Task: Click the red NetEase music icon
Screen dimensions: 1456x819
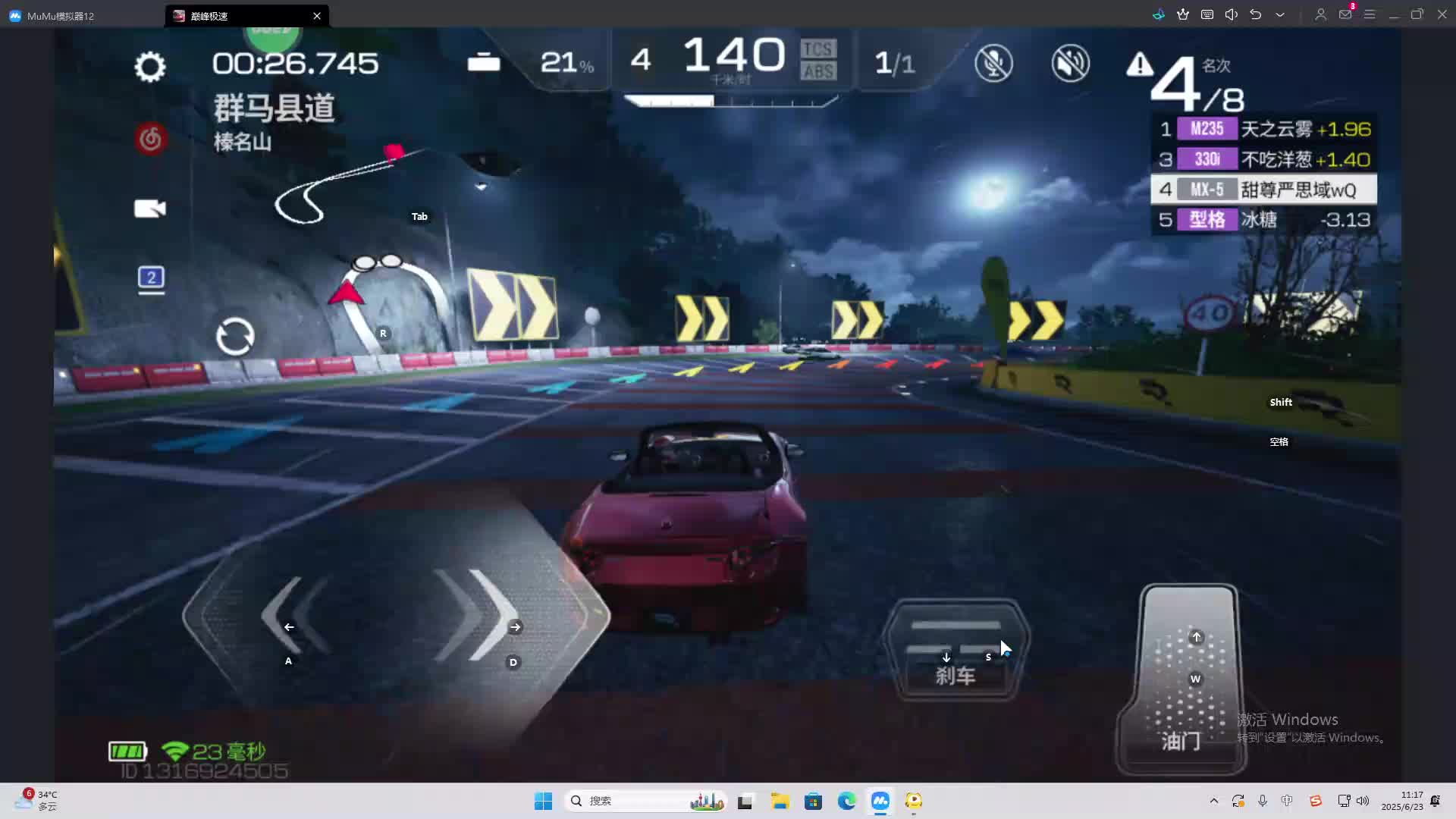Action: coord(151,139)
